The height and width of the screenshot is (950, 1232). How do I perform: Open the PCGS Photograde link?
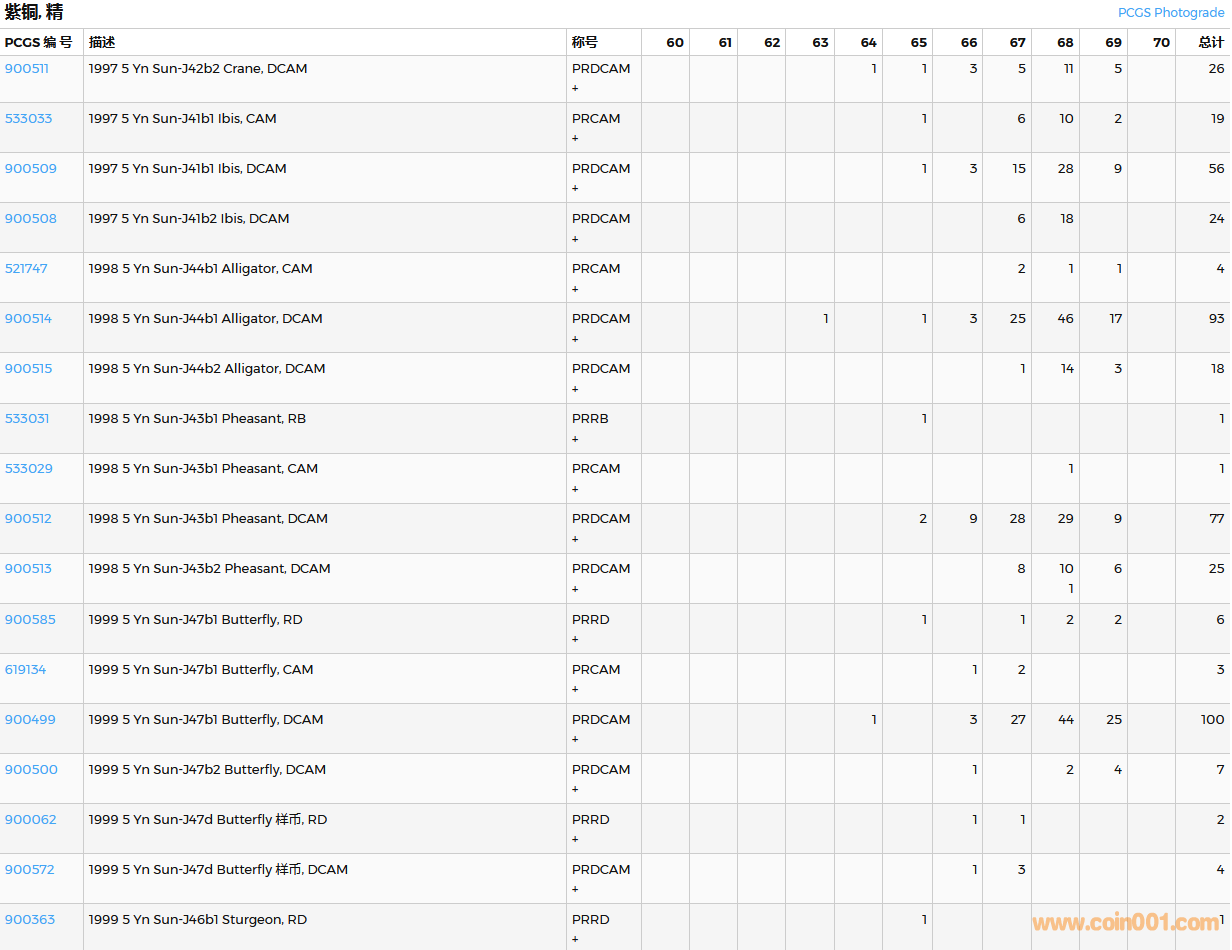coord(1170,13)
